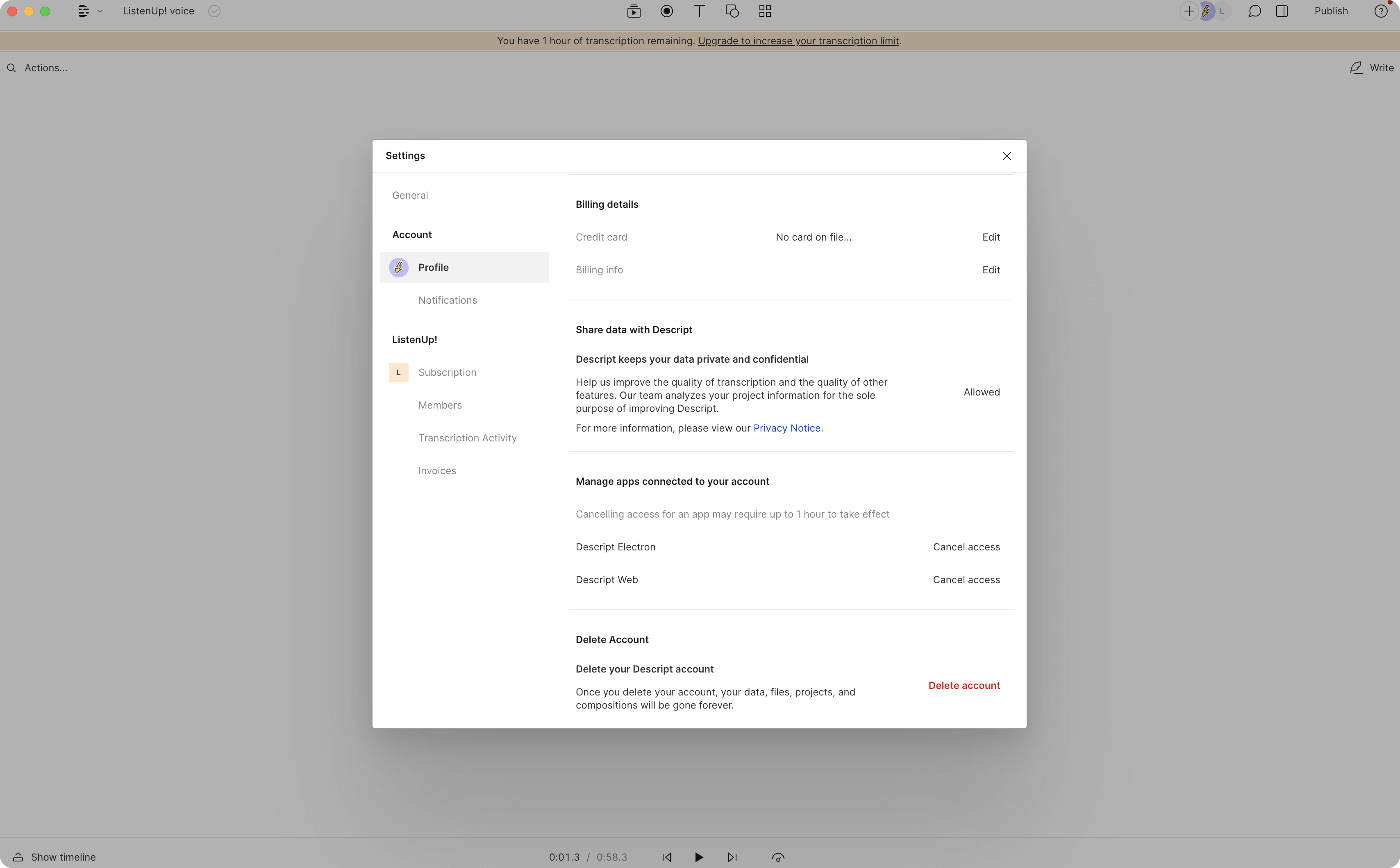The image size is (1400, 868).
Task: Click the Actions... search field
Action: (x=46, y=68)
